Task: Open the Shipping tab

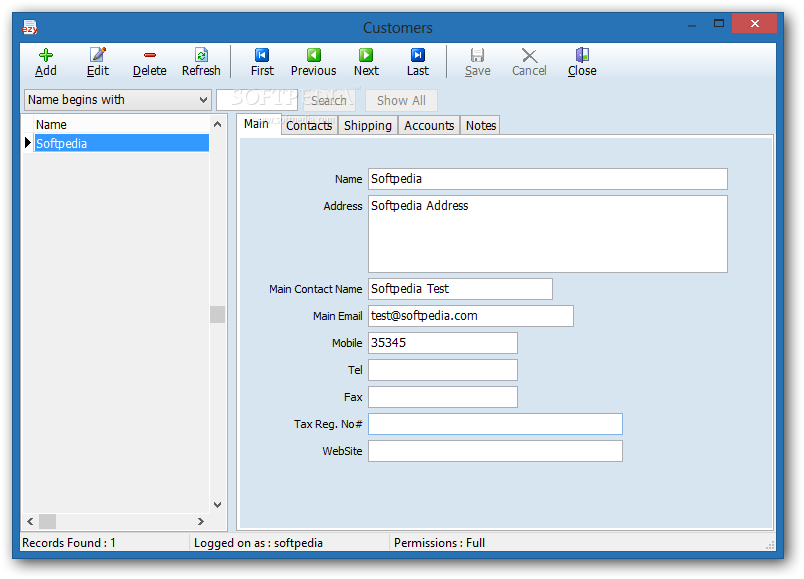Action: click(368, 126)
